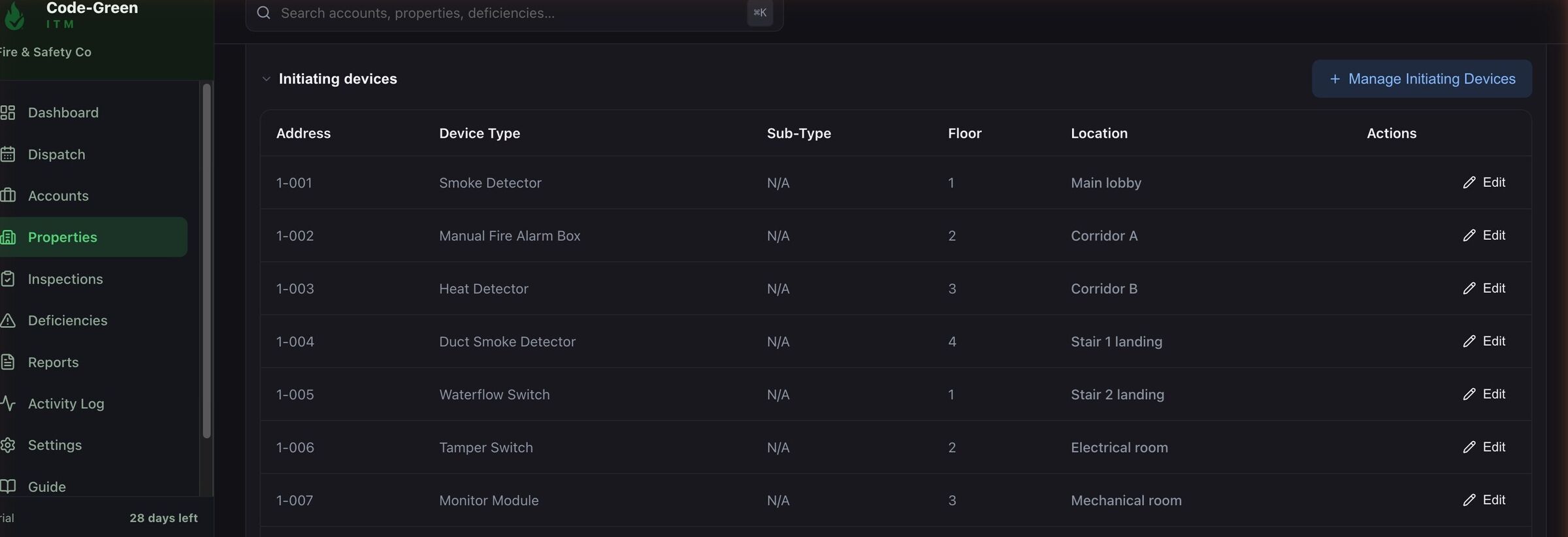The image size is (1568, 537).
Task: Edit the Tamper Switch device row
Action: point(1484,447)
